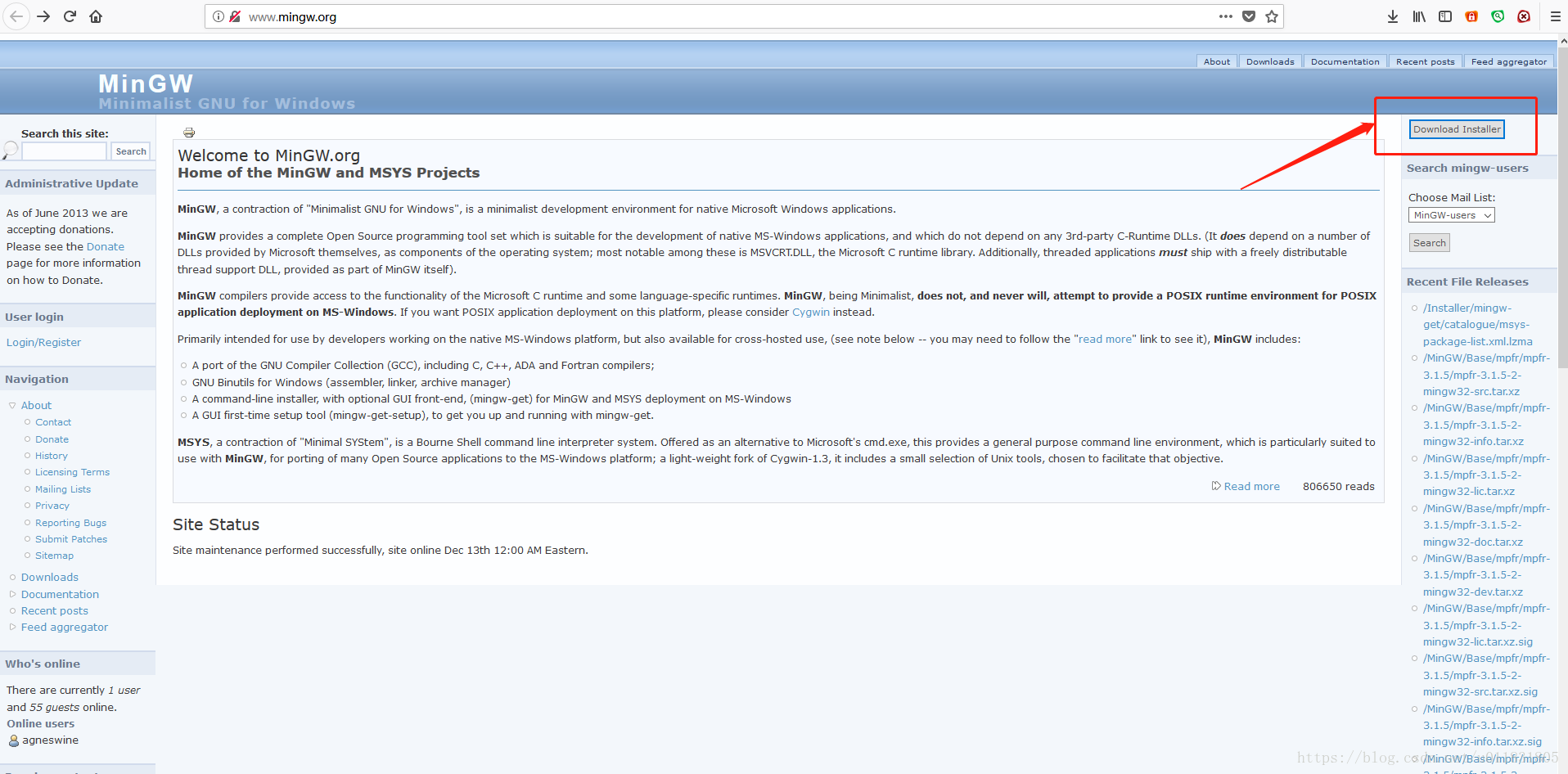The height and width of the screenshot is (774, 1568).
Task: Click the orange extension icon in toolbar
Action: (1471, 16)
